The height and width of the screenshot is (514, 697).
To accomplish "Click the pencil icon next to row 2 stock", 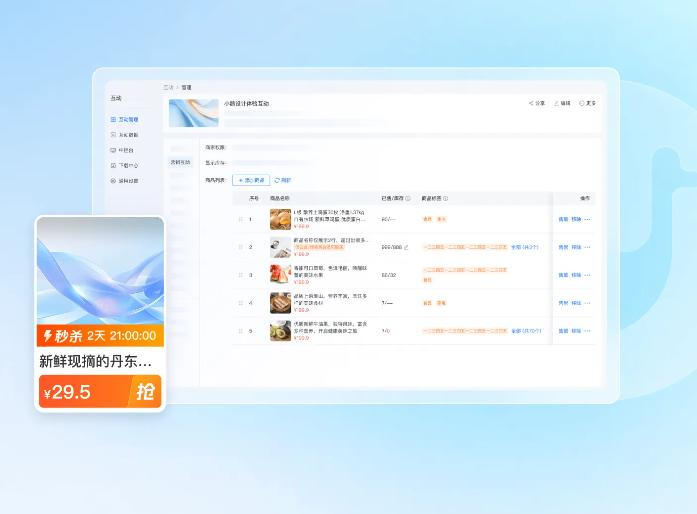I will pyautogui.click(x=406, y=247).
